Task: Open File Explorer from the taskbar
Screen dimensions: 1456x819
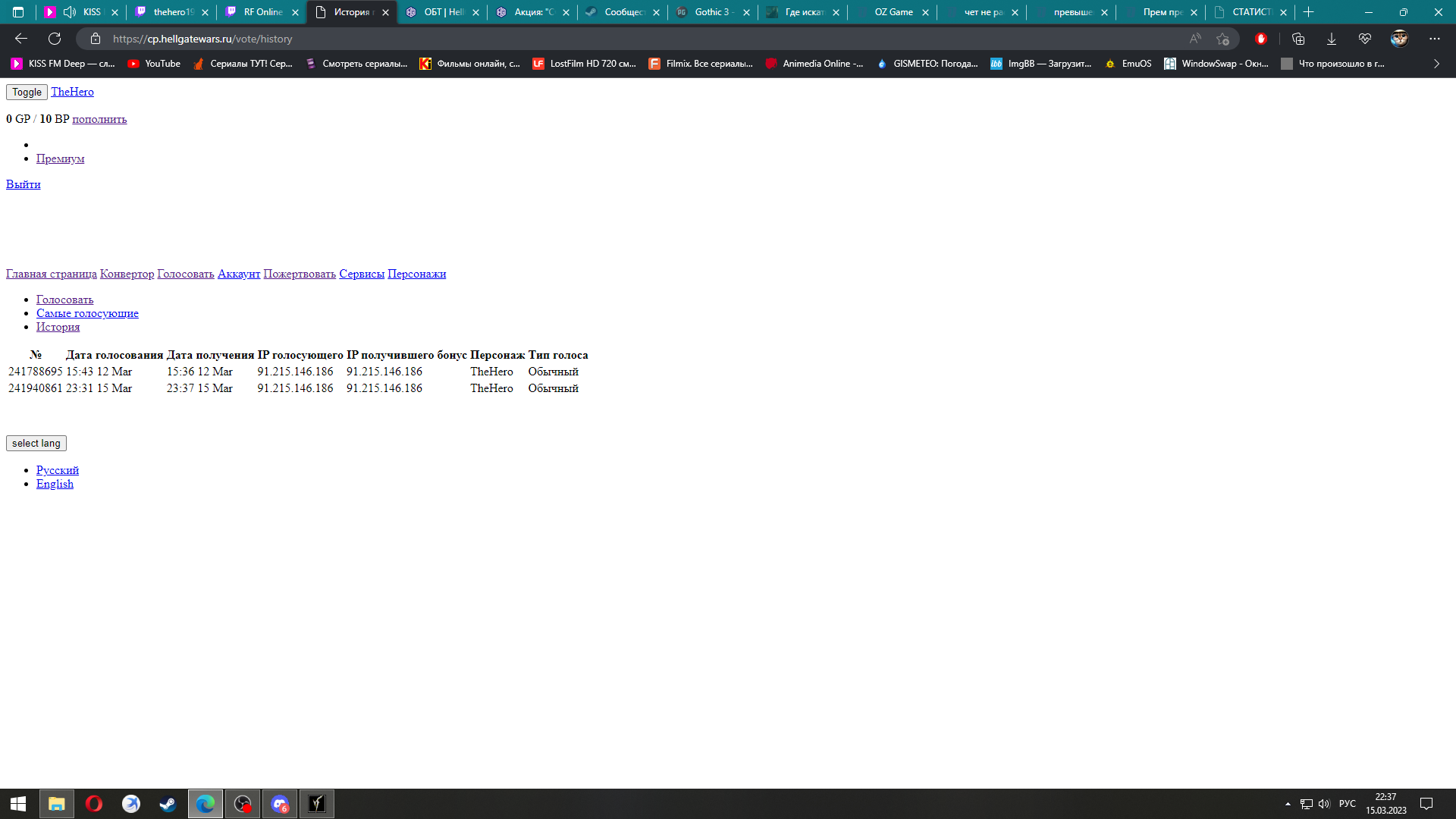Action: coord(57,804)
